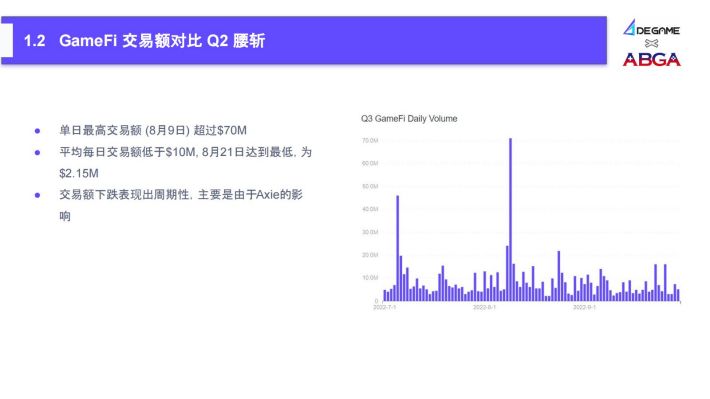Click the 2022-9-1 x-axis label
710x399 pixels.
pos(585,307)
